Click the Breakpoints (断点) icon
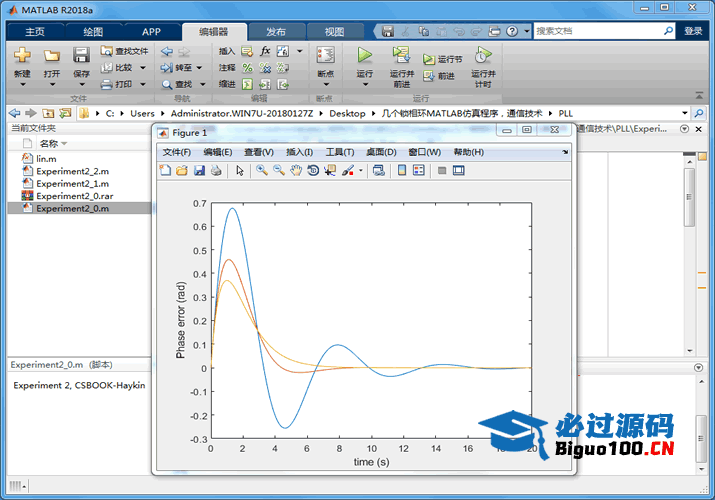Viewport: 715px width, 500px height. coord(326,55)
